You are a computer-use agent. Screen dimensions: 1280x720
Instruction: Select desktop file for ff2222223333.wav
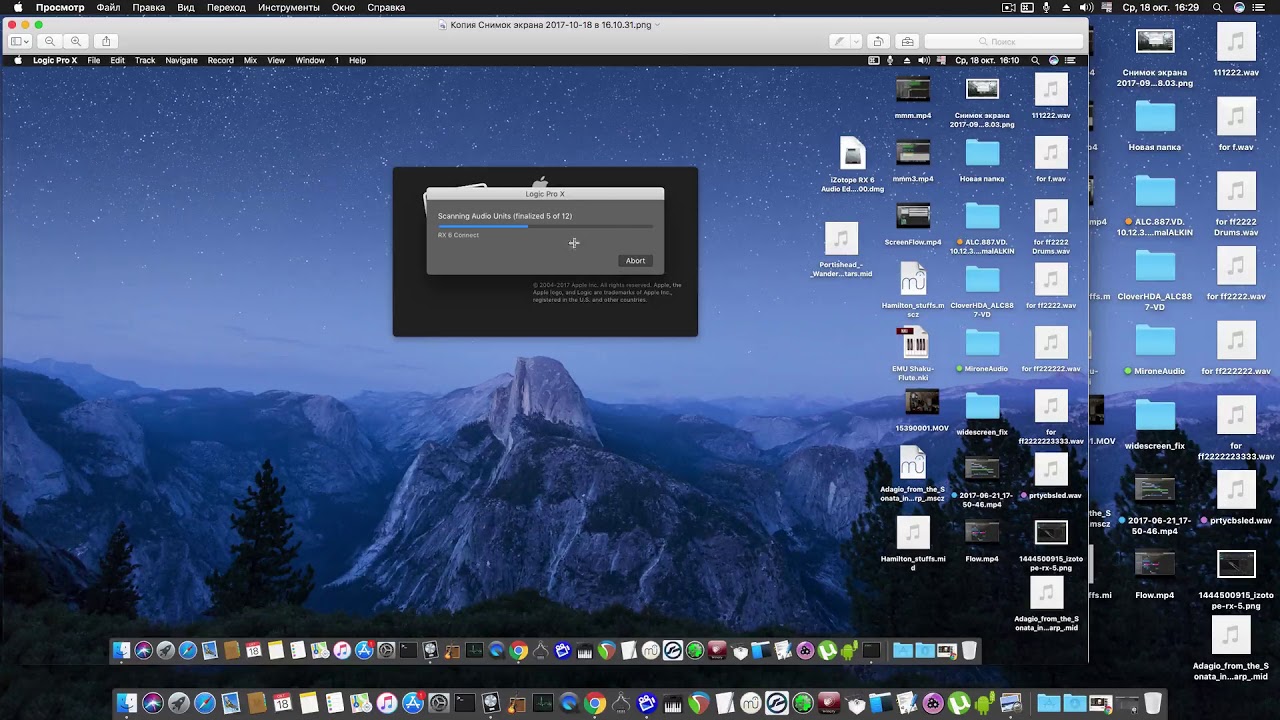click(x=1236, y=430)
